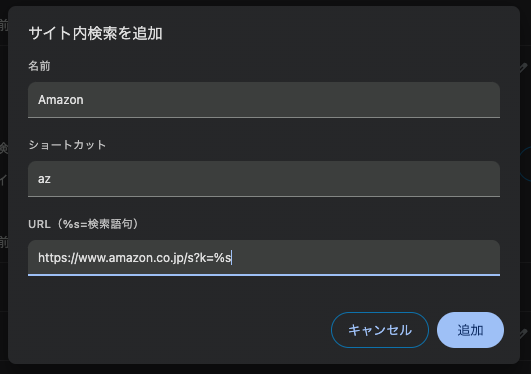The image size is (531, 374).
Task: Click the ショートカット label text
Action: 67,145
